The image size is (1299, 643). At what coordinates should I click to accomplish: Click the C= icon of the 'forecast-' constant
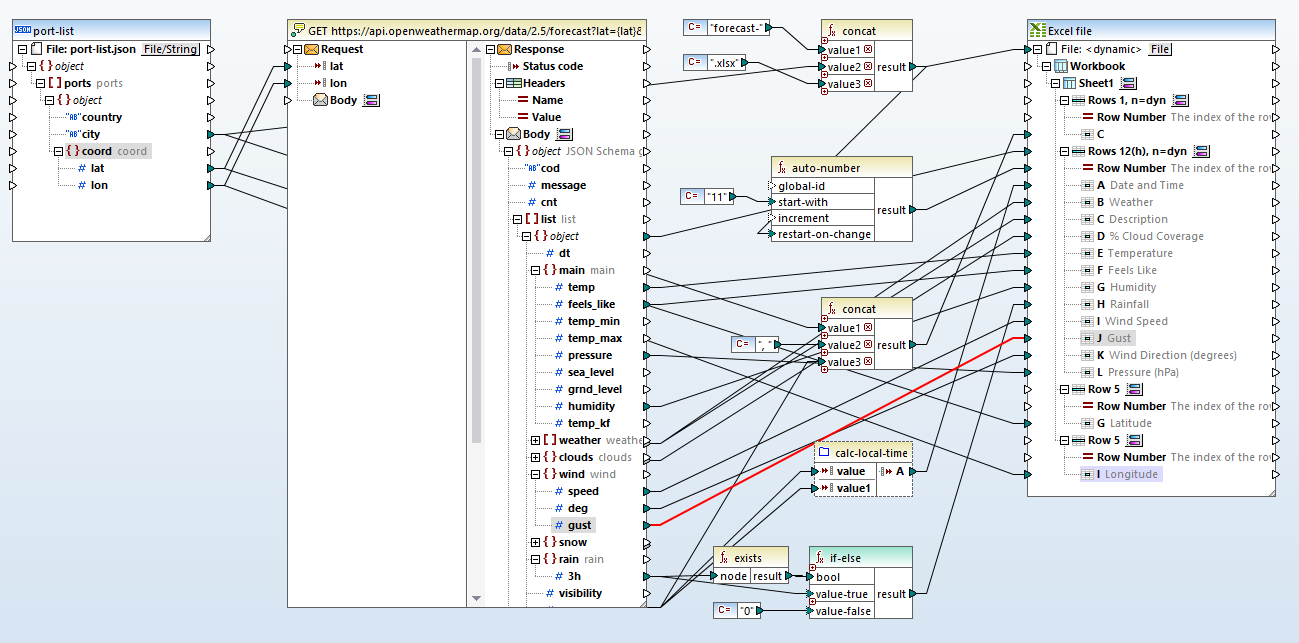click(x=693, y=27)
